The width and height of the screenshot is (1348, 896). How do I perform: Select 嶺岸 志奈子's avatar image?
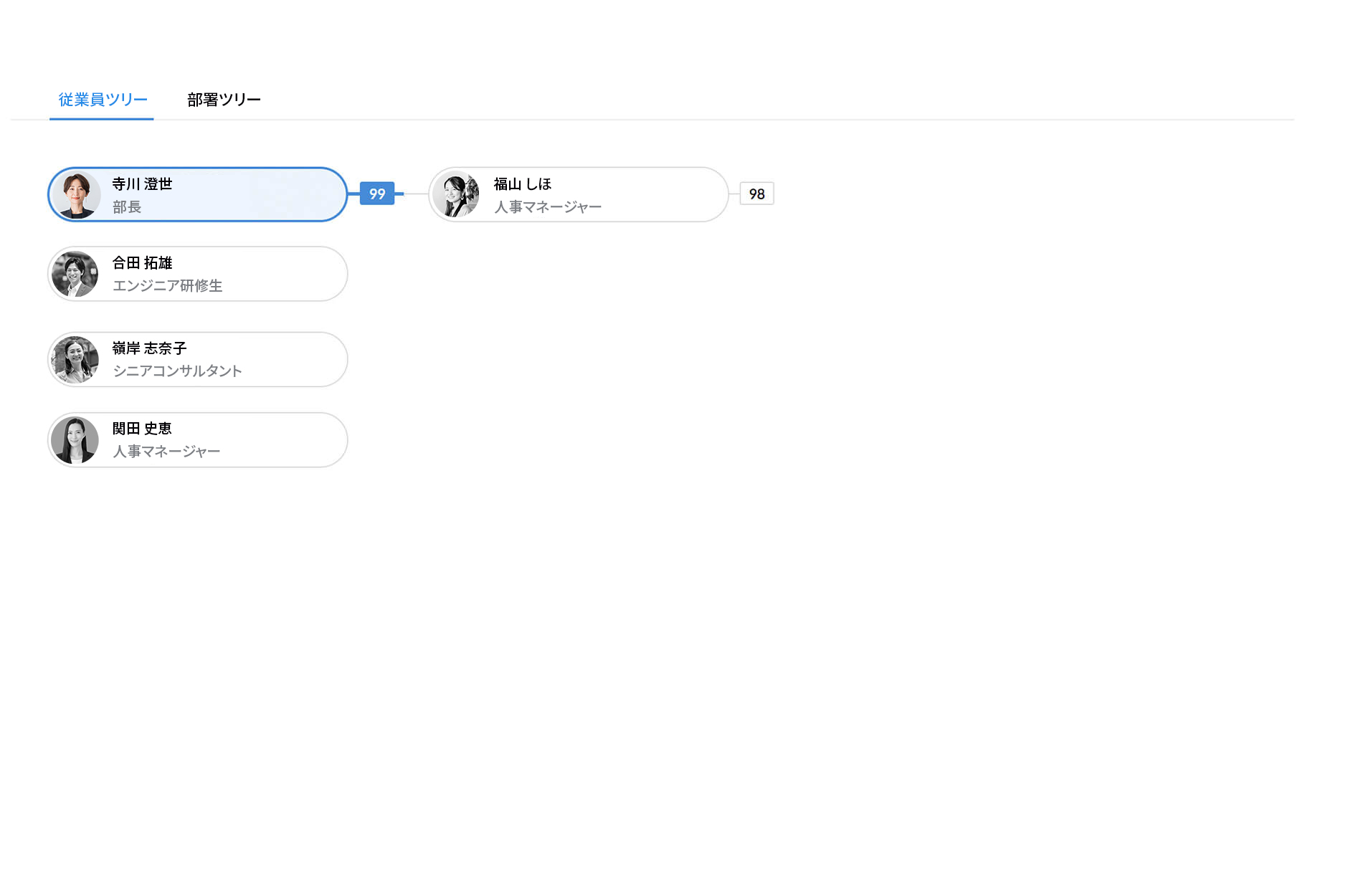(75, 359)
